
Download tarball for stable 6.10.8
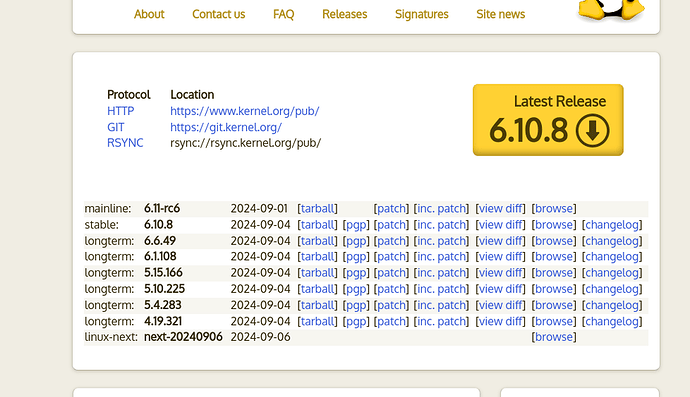coord(318,224)
